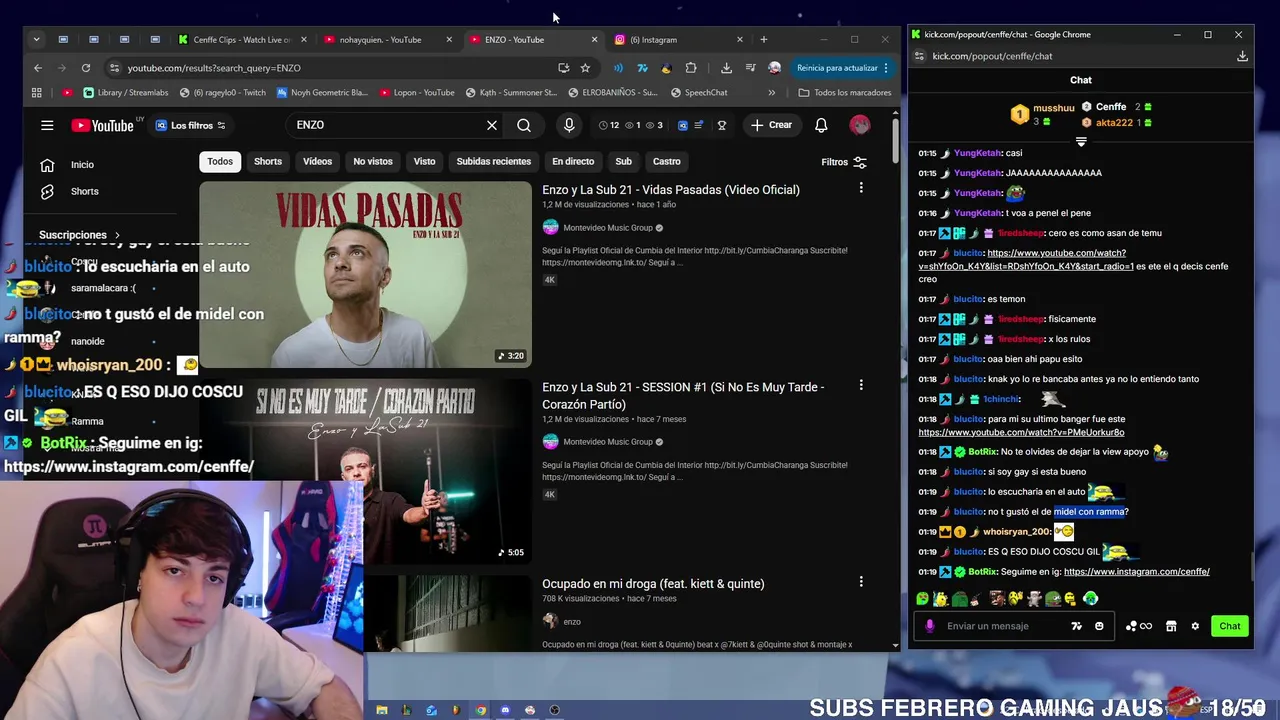1280x720 pixels.
Task: Open Chrome menu next to Reinicia para actualizar
Action: 886,68
